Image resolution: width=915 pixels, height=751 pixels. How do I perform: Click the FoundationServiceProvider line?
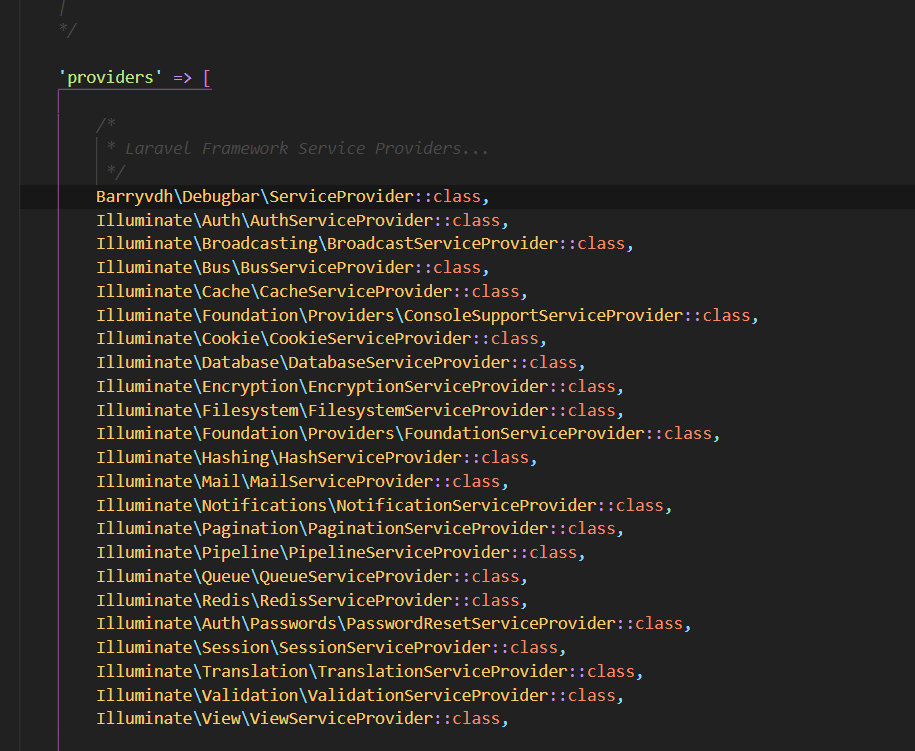click(408, 434)
